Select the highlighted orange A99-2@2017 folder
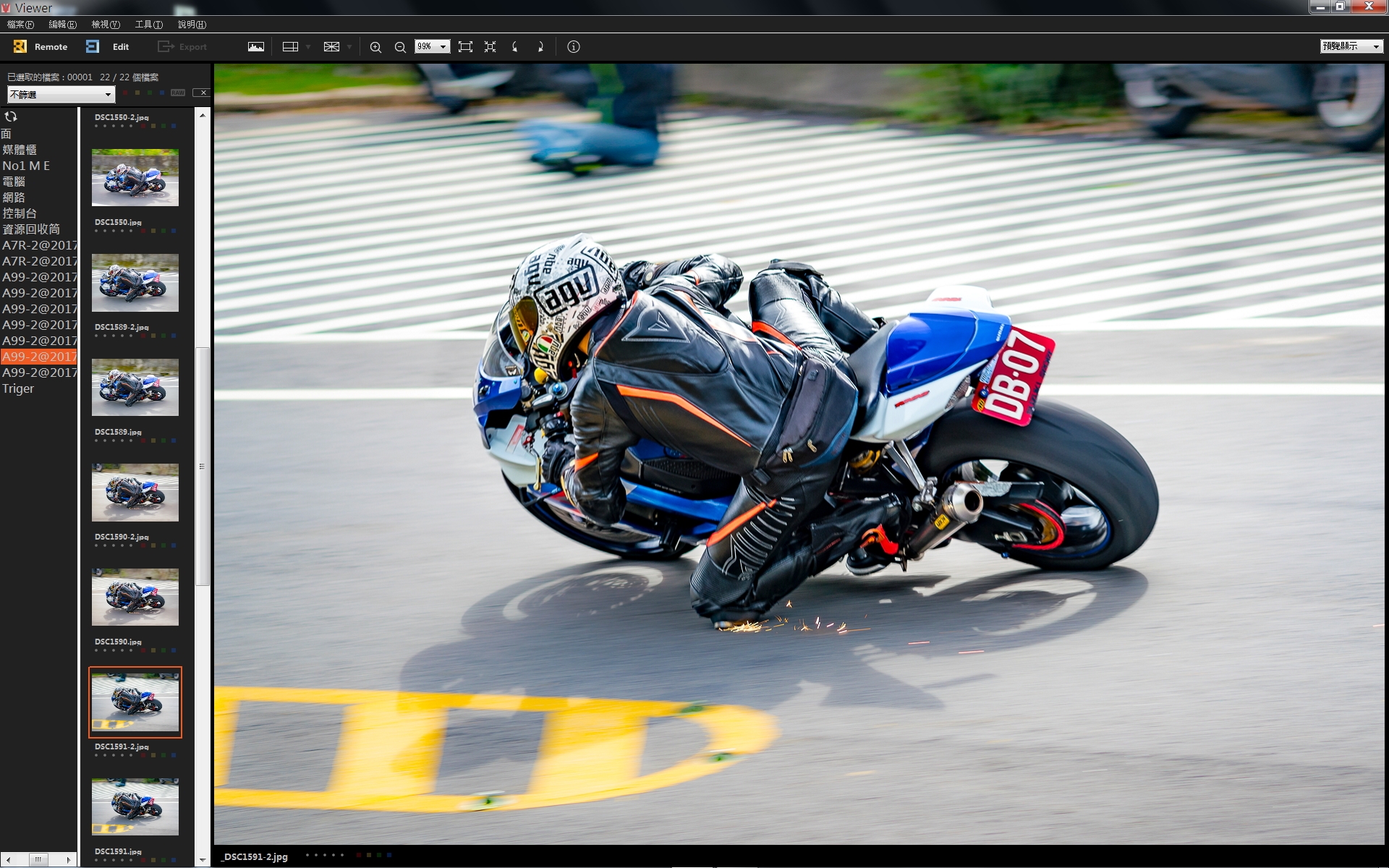Viewport: 1389px width, 868px height. 39,357
